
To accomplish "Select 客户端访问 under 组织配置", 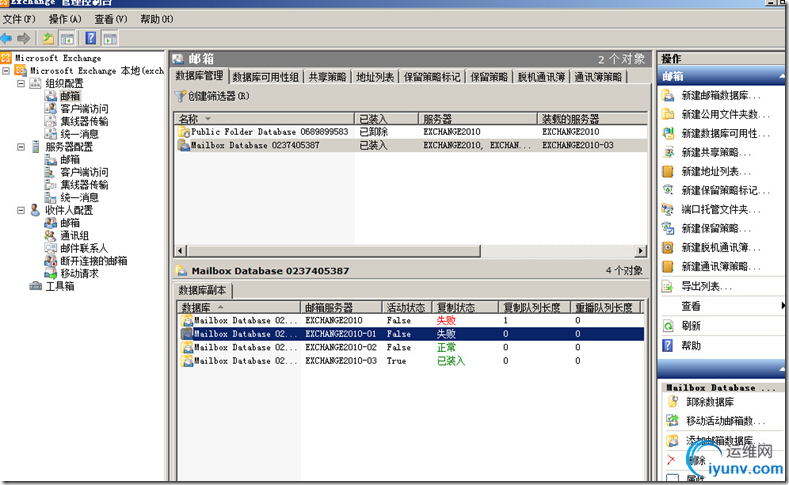I will point(84,109).
